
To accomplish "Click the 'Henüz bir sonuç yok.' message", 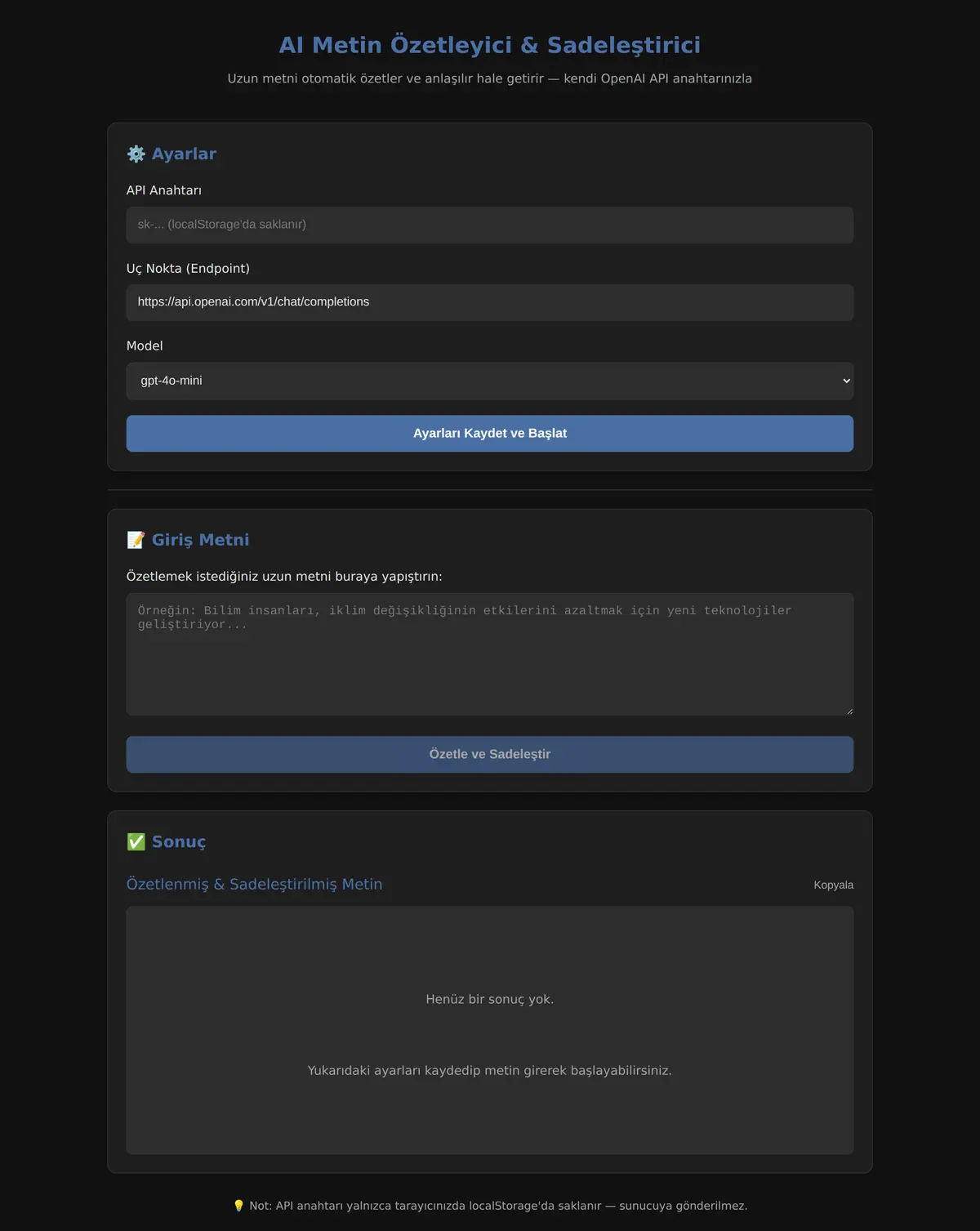I will coord(490,1000).
